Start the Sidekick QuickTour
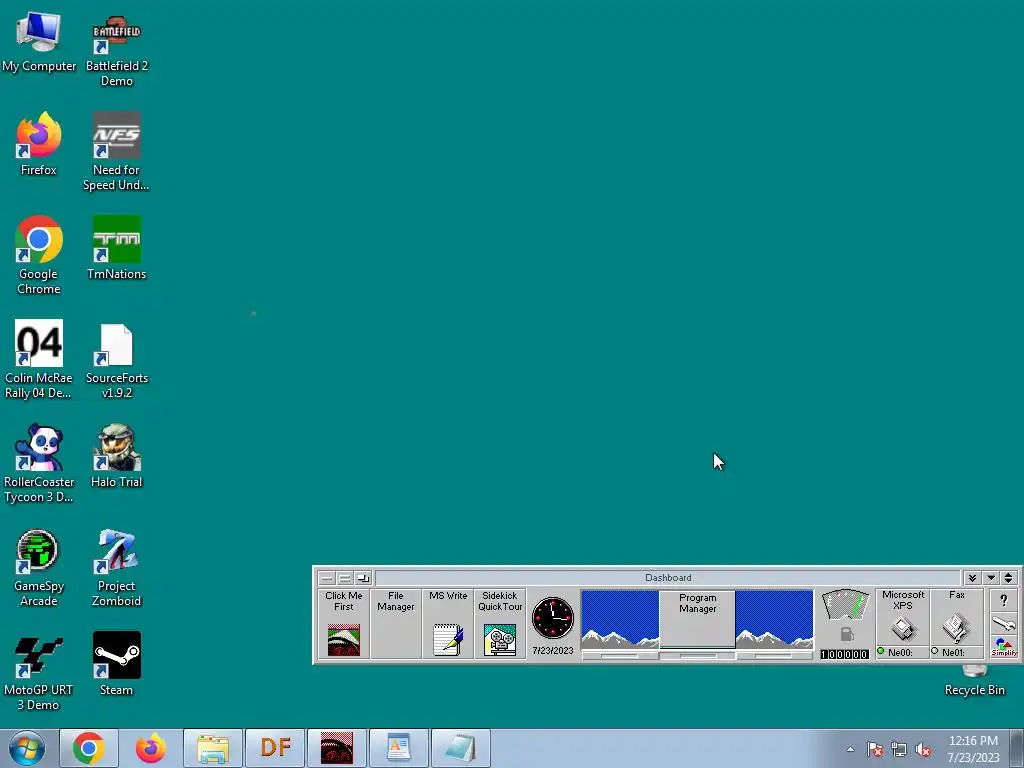Image resolution: width=1024 pixels, height=768 pixels. pos(500,624)
